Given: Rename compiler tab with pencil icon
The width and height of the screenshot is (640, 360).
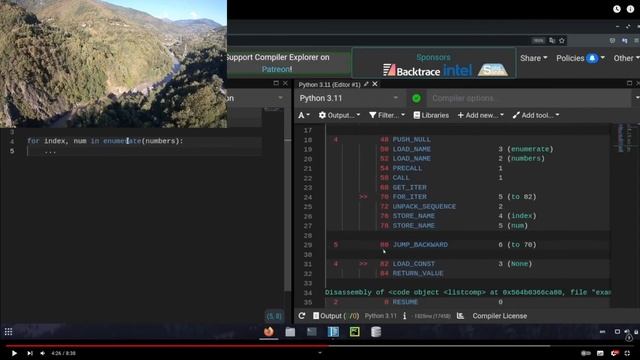Looking at the screenshot, I should click(366, 84).
